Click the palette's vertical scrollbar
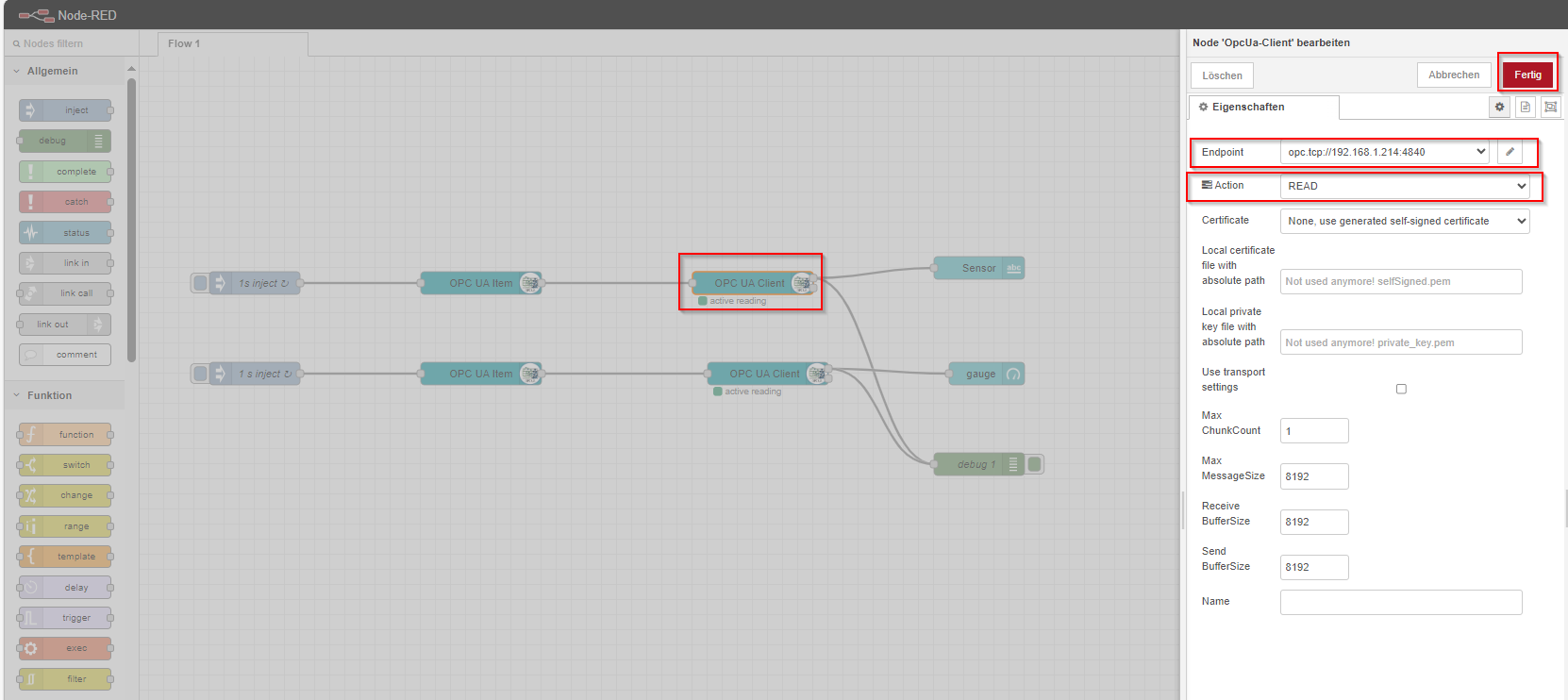Screen dimensions: 1568x700 point(131,217)
